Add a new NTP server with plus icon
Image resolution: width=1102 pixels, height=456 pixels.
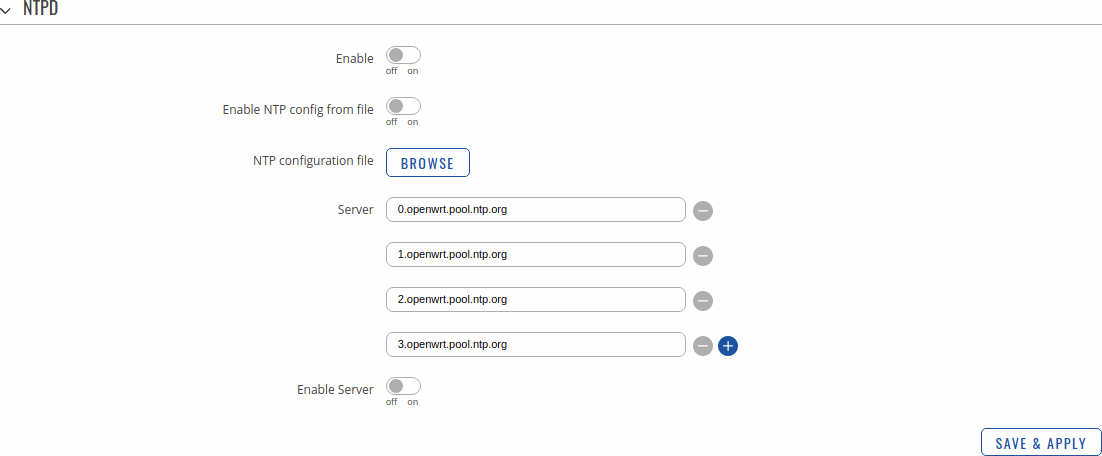[x=728, y=346]
